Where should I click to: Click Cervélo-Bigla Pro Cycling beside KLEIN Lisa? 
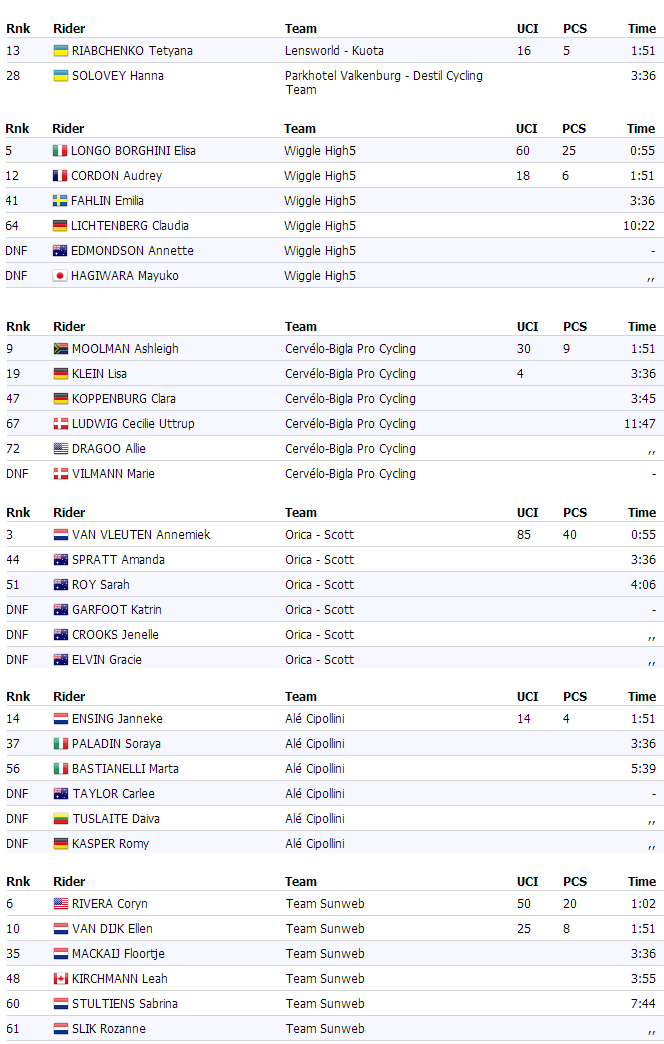350,374
